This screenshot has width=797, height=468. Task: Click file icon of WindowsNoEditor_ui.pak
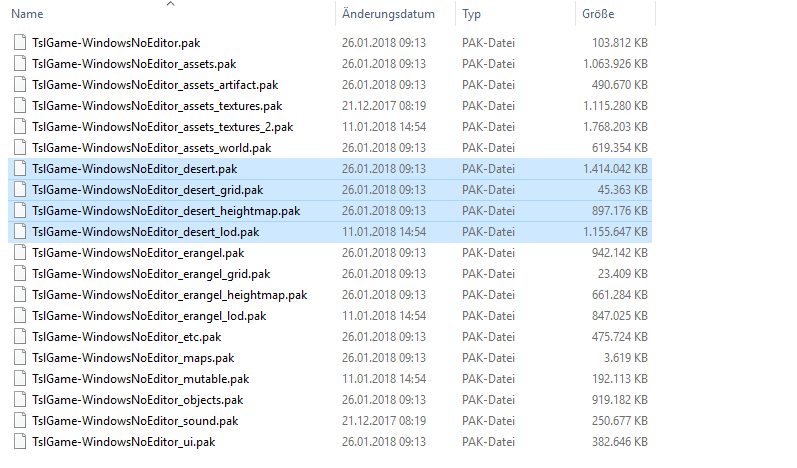pyautogui.click(x=20, y=442)
